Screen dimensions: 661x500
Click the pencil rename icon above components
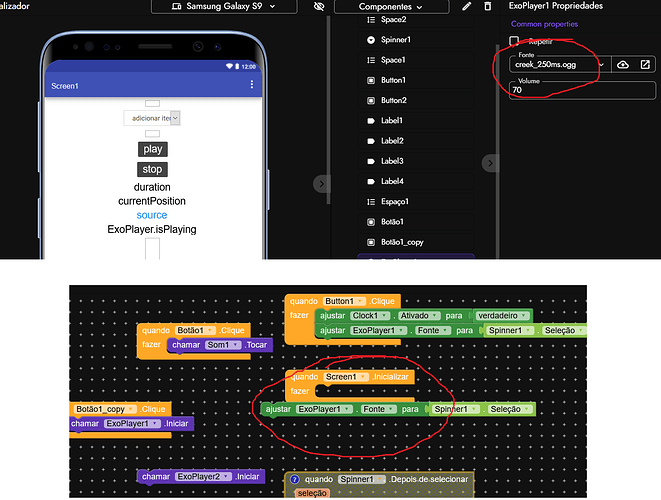(x=466, y=6)
